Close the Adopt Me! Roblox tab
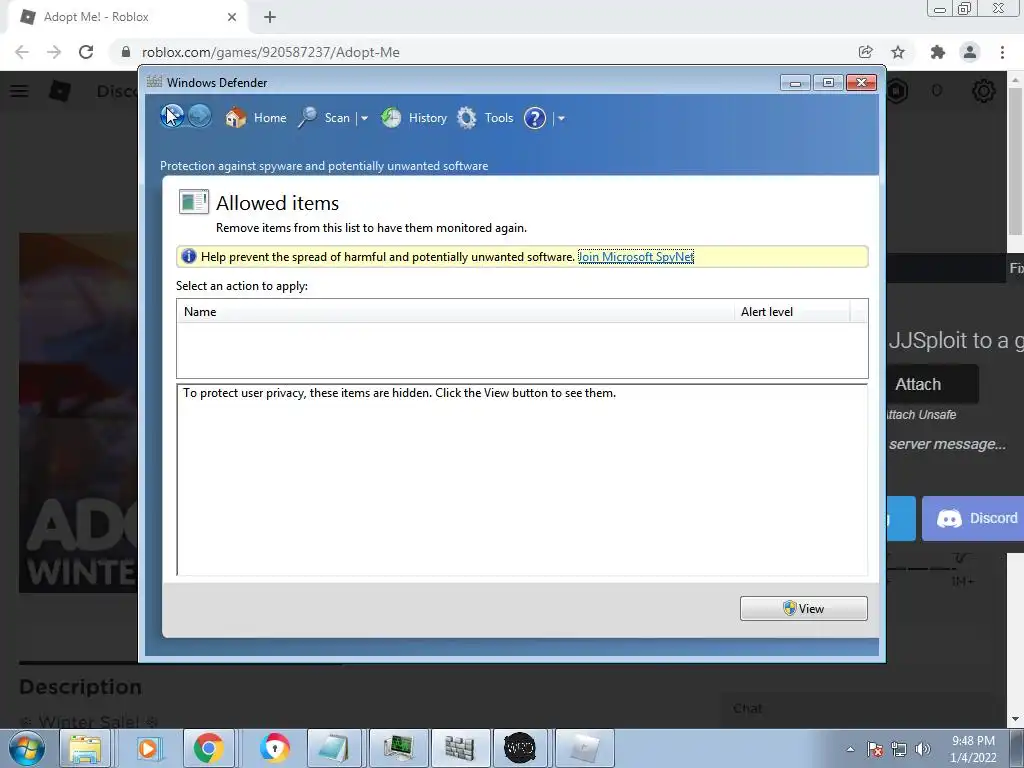Screen dimensions: 1024x768 coord(231,17)
